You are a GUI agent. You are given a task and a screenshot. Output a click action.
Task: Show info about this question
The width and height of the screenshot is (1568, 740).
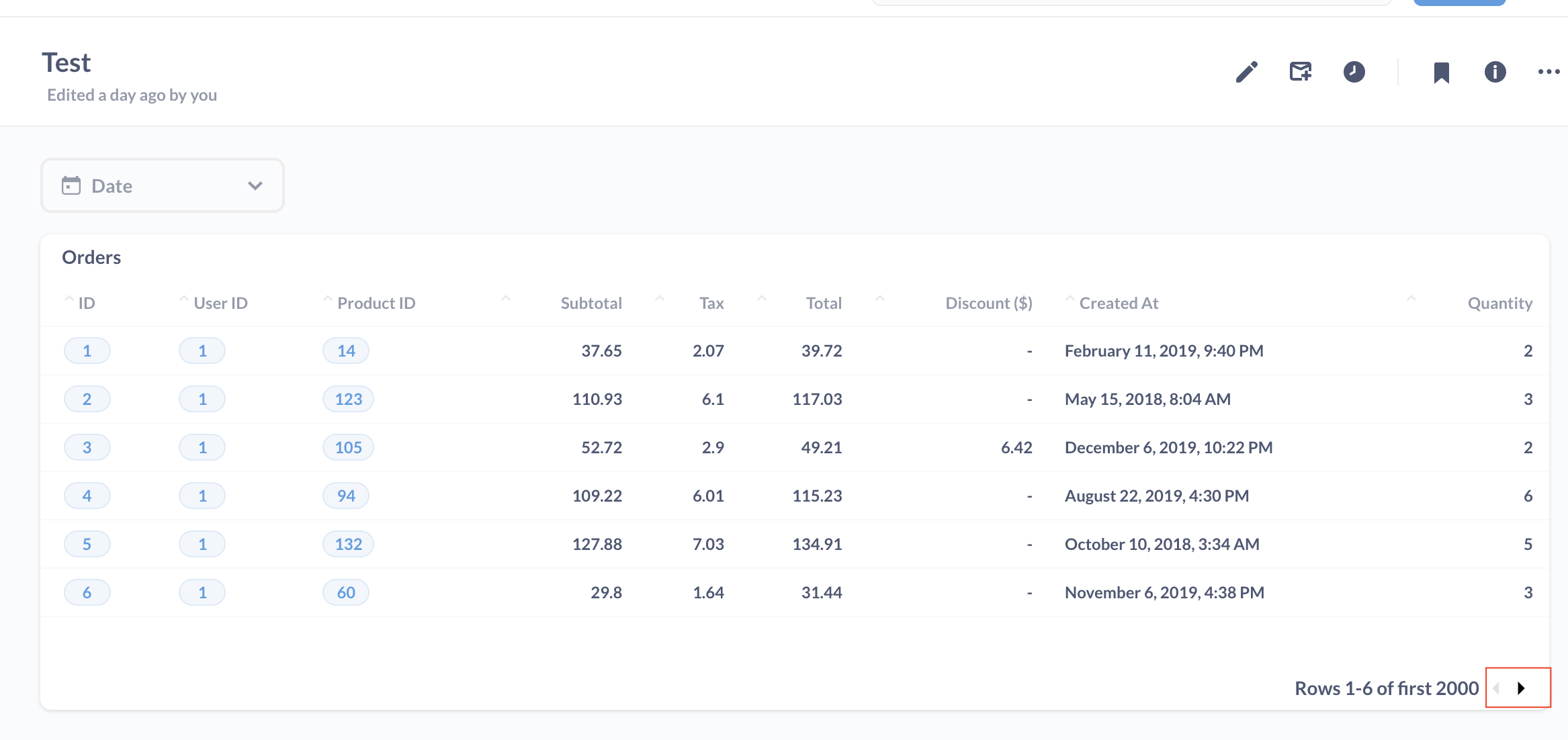1495,72
